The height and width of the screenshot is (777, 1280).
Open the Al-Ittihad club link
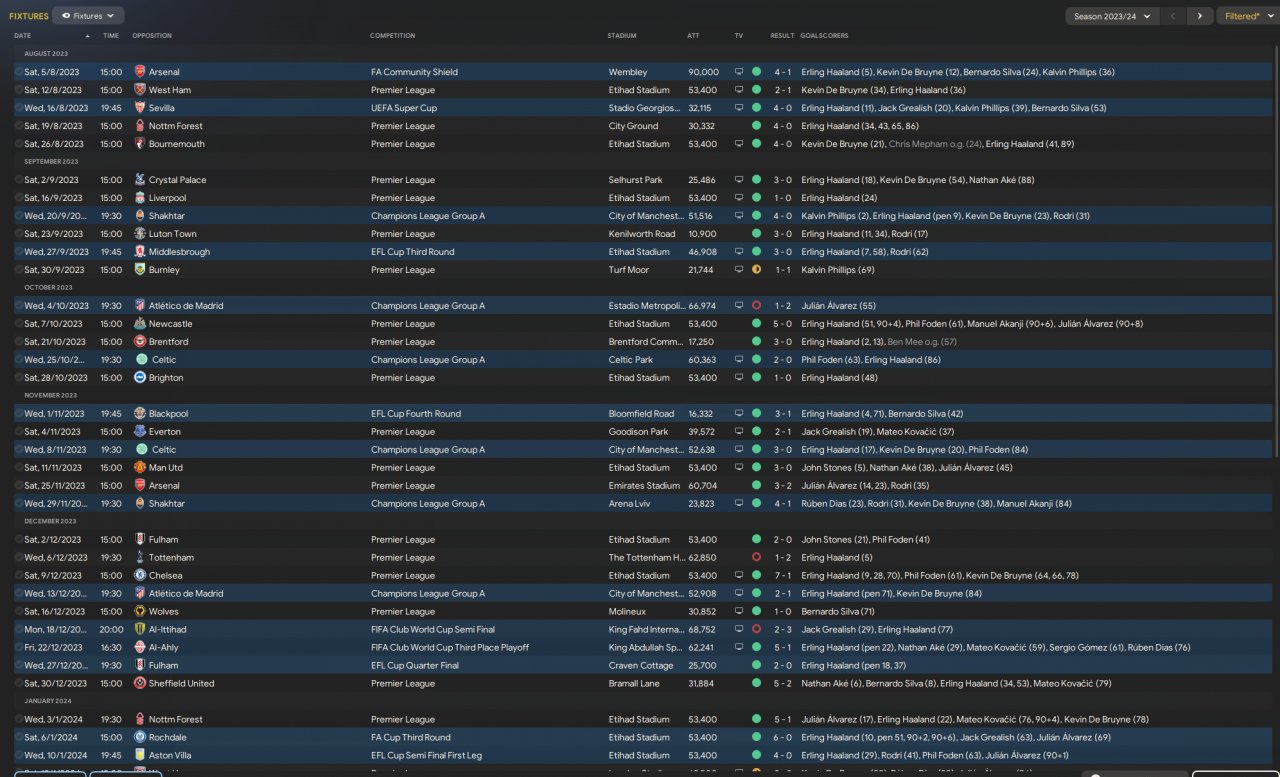(x=168, y=630)
